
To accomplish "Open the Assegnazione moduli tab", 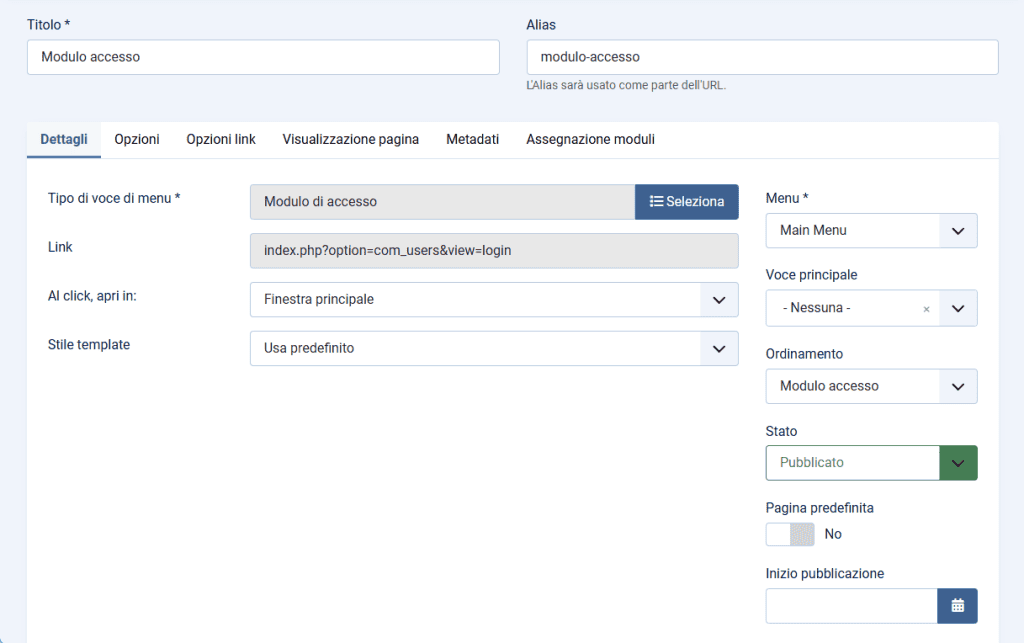I will click(590, 140).
